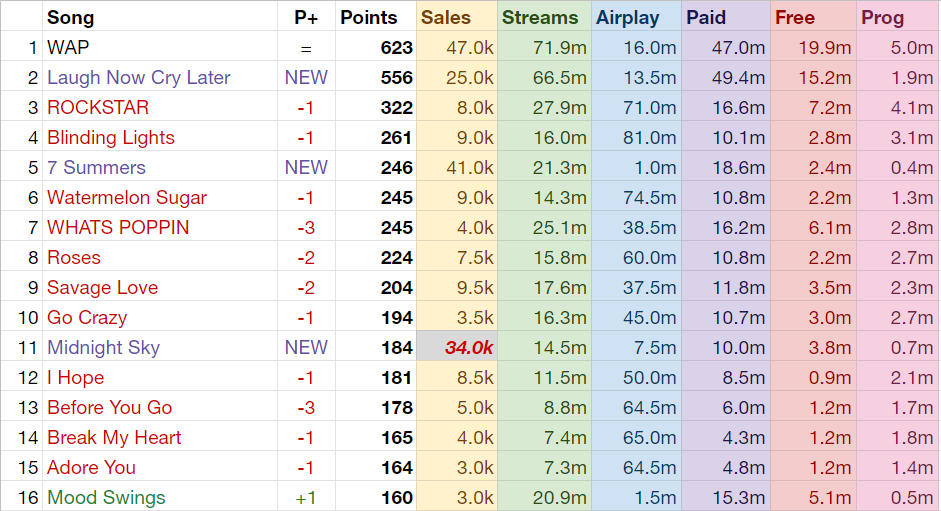
Task: Click the 15.3m paid value
Action: (x=738, y=498)
